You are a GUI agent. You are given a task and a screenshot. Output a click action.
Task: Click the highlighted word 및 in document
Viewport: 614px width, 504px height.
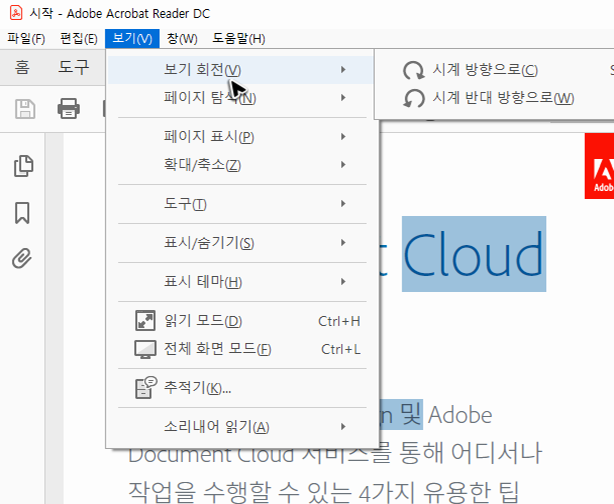[x=410, y=414]
